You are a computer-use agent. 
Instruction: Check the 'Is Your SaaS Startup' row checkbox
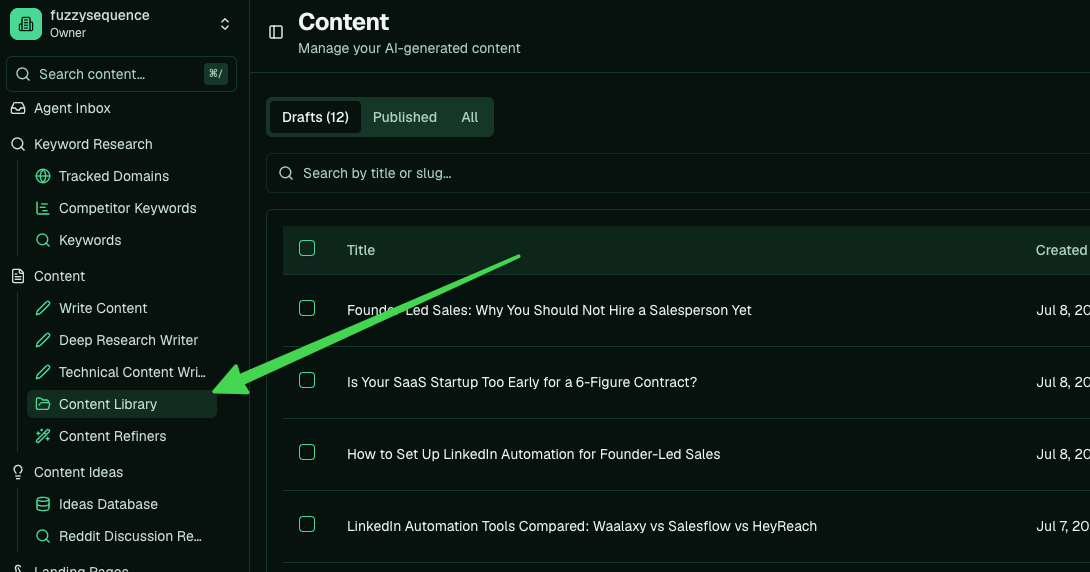[x=307, y=380]
